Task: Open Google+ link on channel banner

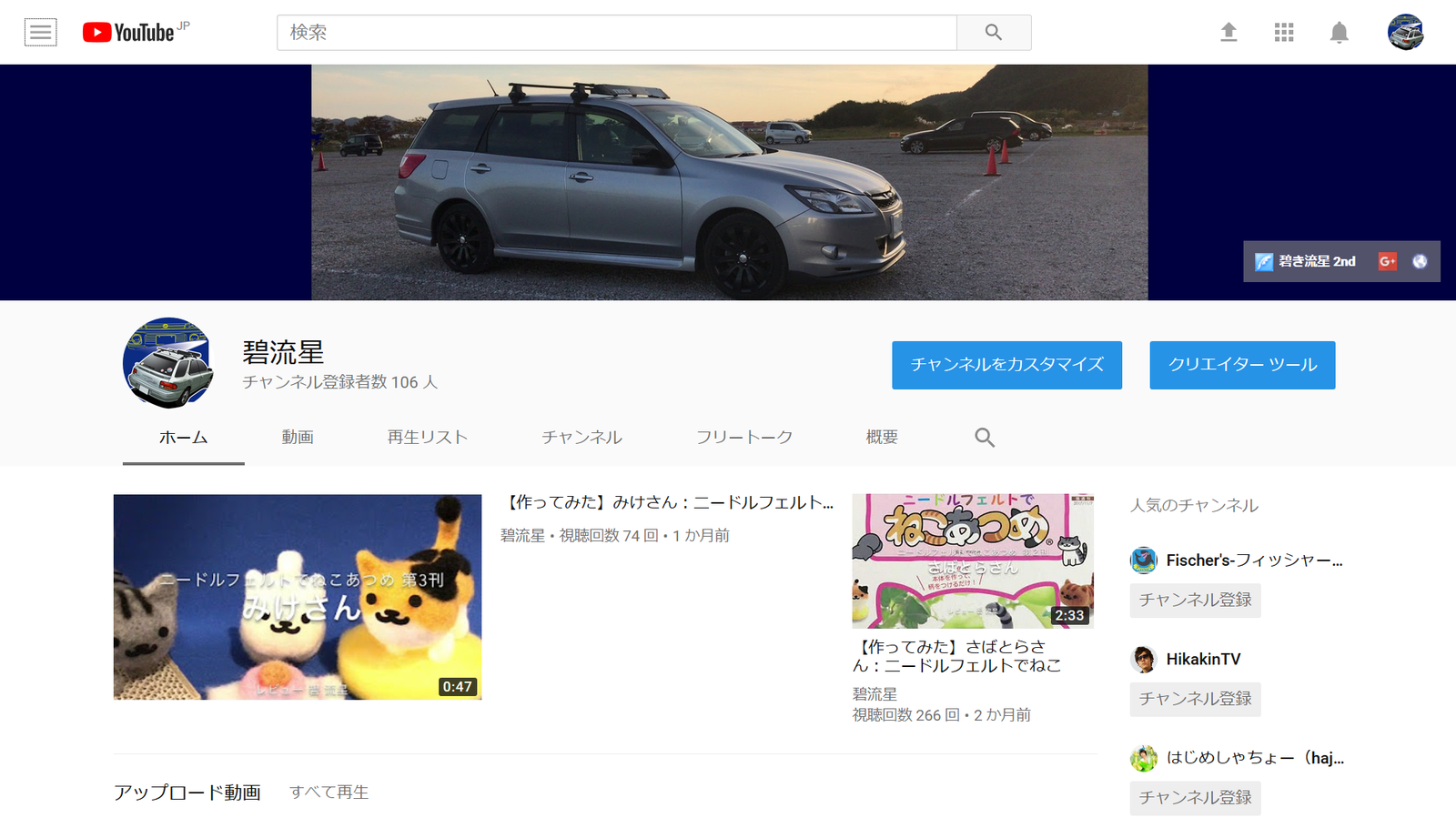Action: 1388,261
